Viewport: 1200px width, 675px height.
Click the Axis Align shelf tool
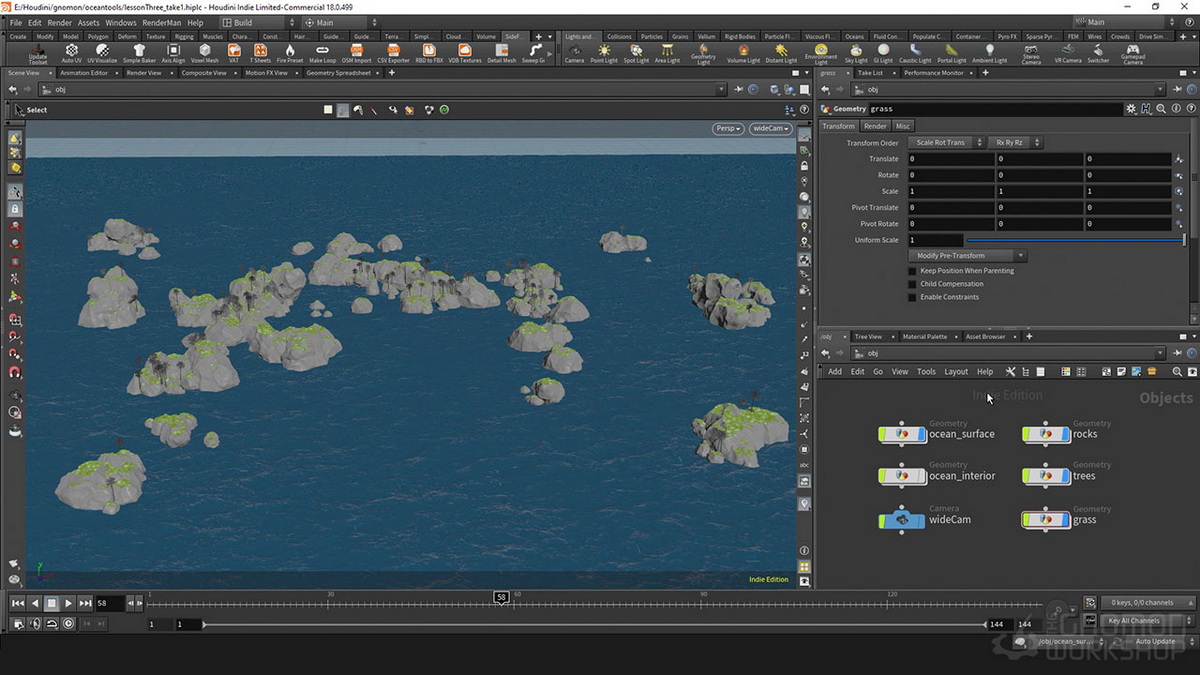pyautogui.click(x=173, y=53)
